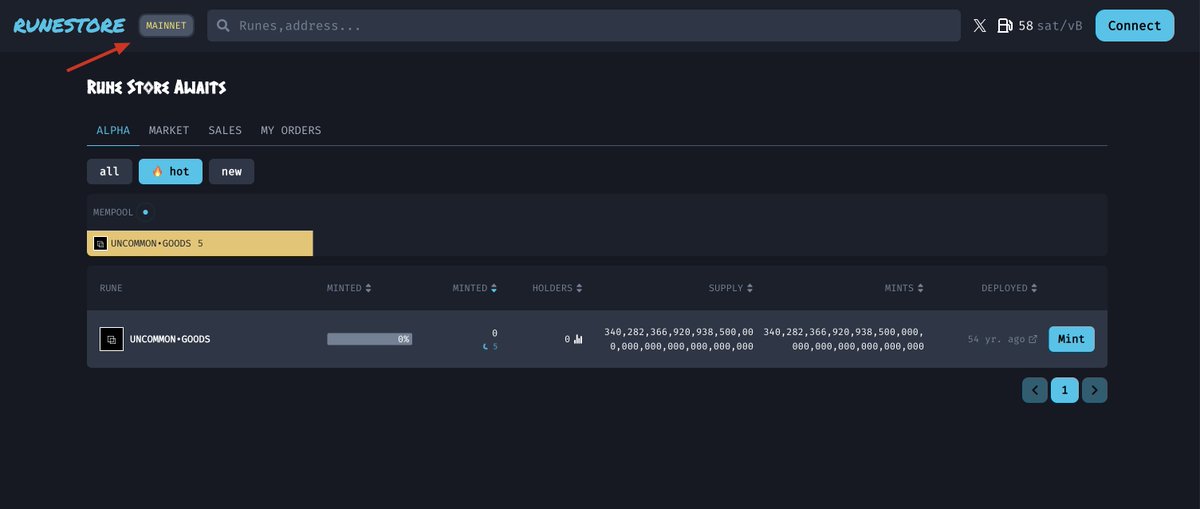Click the pending mints clock icon
Image resolution: width=1200 pixels, height=509 pixels.
click(x=486, y=347)
